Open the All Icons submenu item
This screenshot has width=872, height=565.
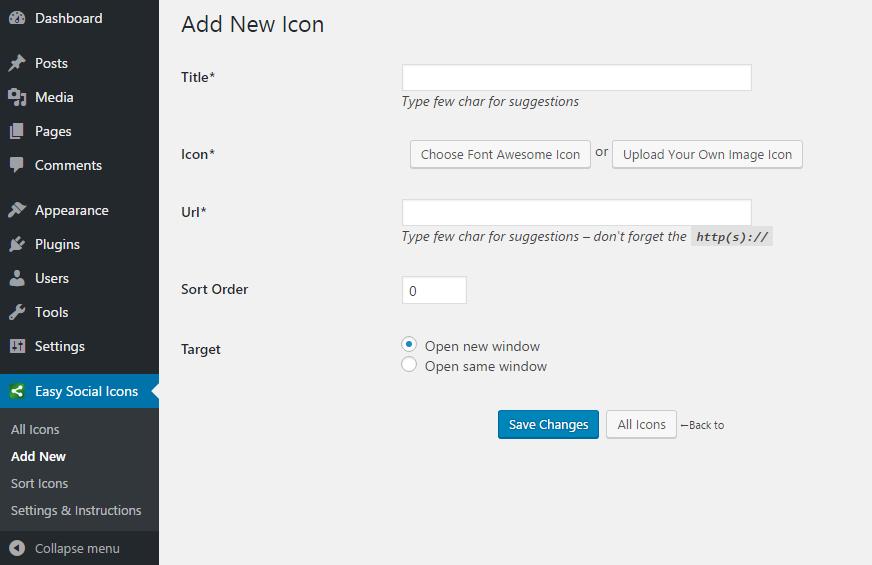coord(35,429)
